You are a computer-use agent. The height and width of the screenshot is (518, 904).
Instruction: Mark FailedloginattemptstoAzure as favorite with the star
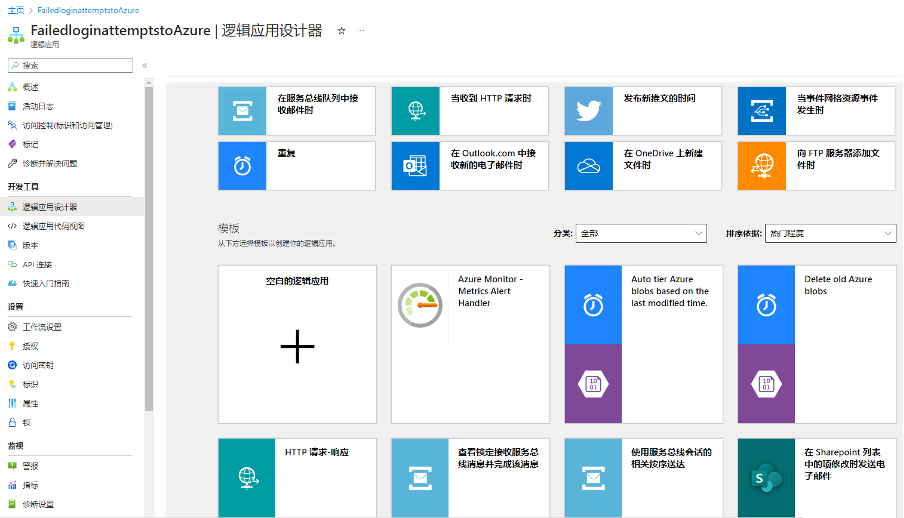pyautogui.click(x=341, y=31)
